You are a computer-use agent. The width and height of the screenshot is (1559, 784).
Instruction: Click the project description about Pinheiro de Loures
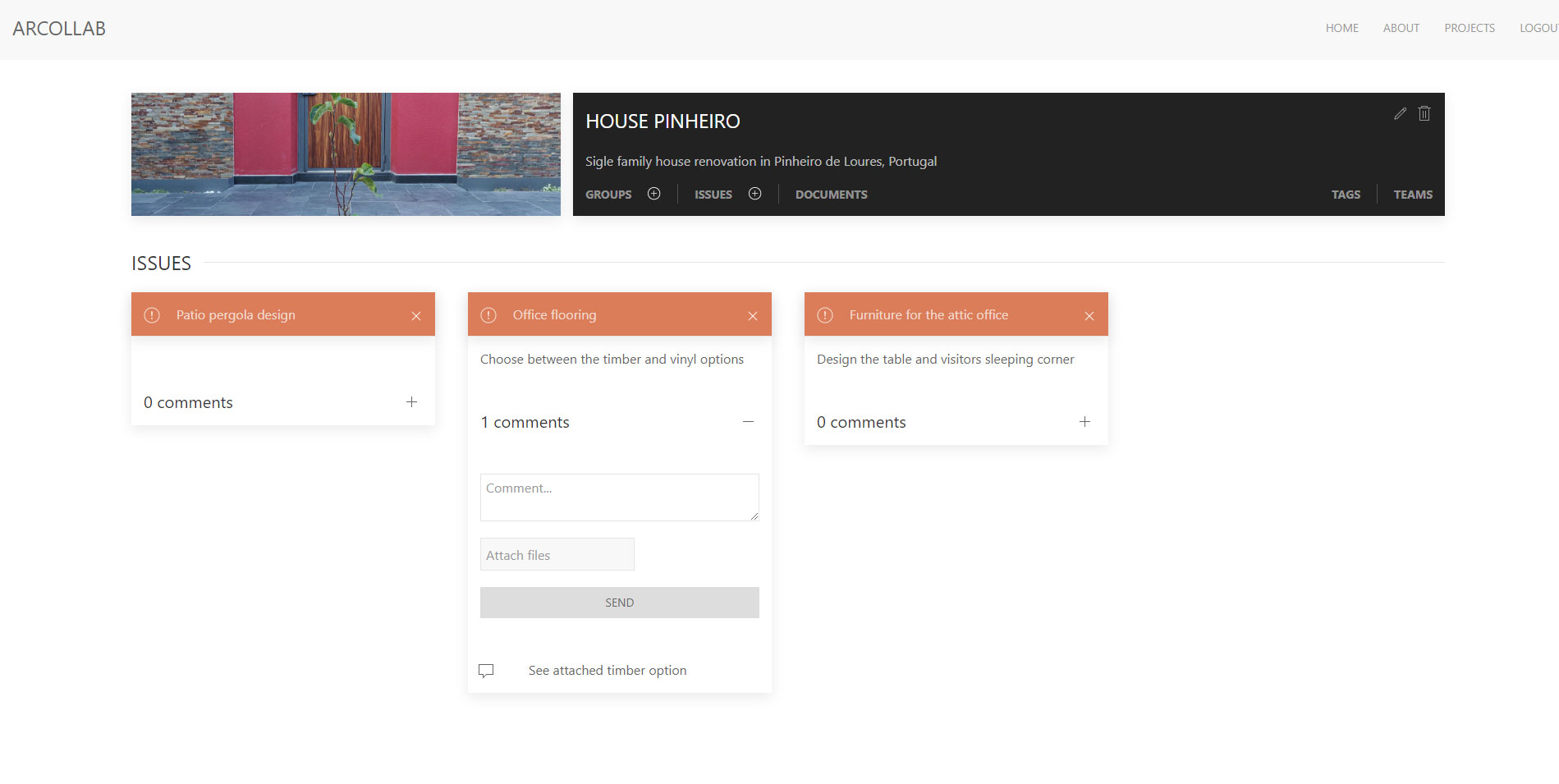click(761, 162)
